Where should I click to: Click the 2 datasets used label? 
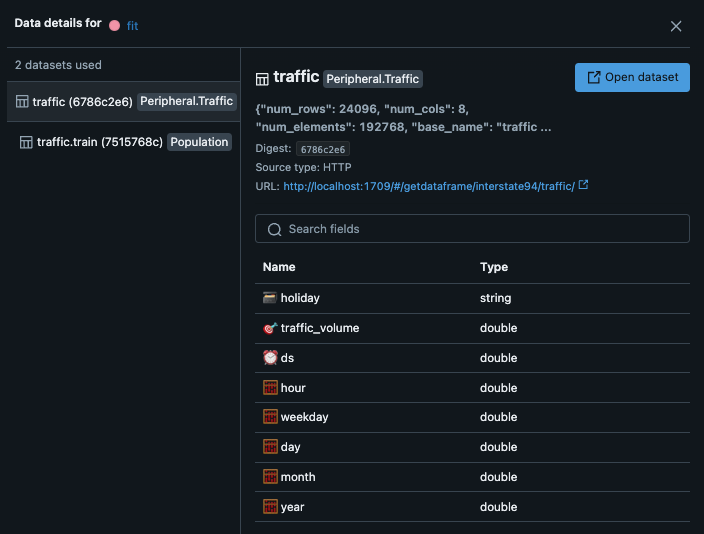click(x=58, y=65)
